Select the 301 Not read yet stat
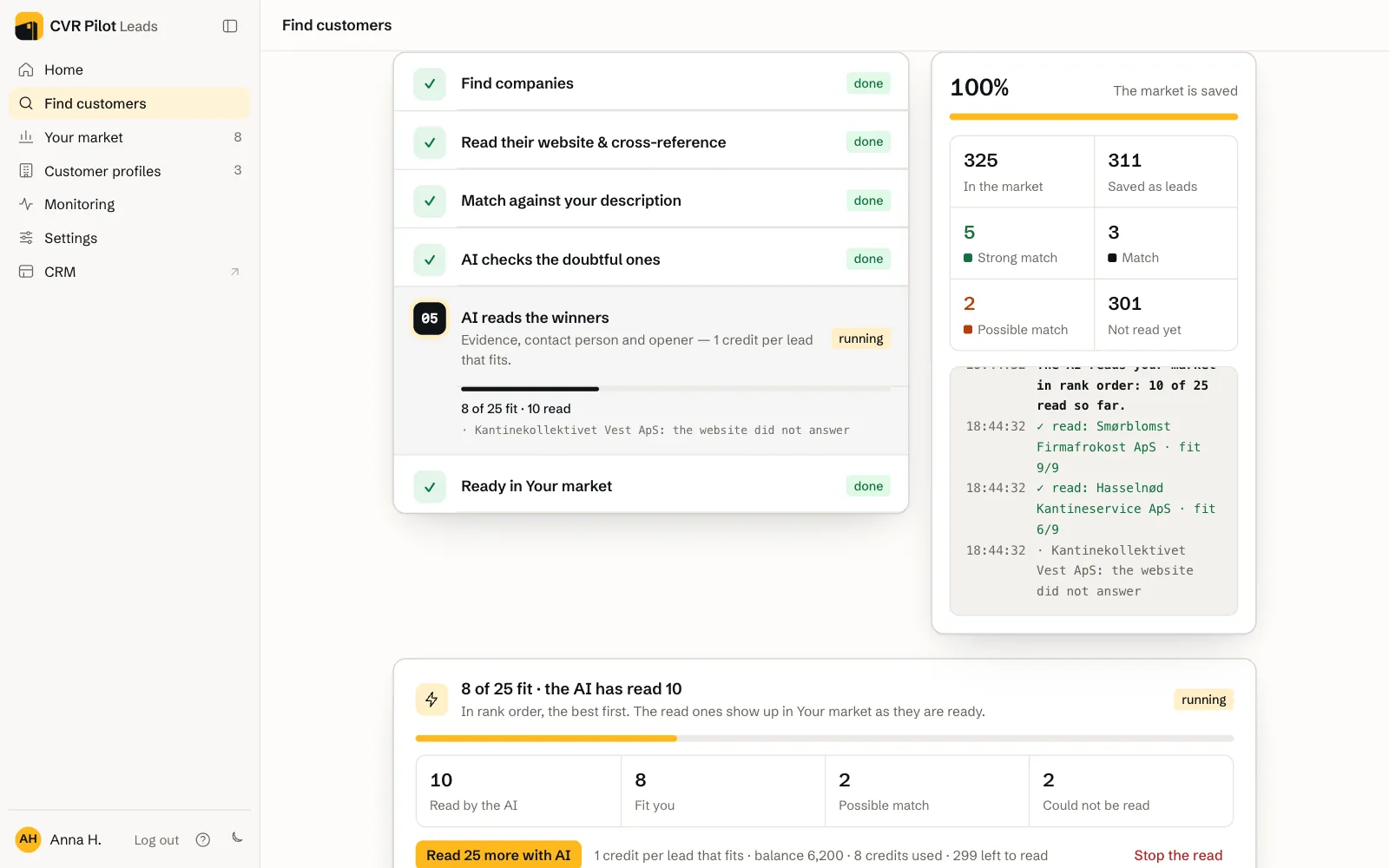Viewport: 1389px width, 868px height. (x=1166, y=315)
